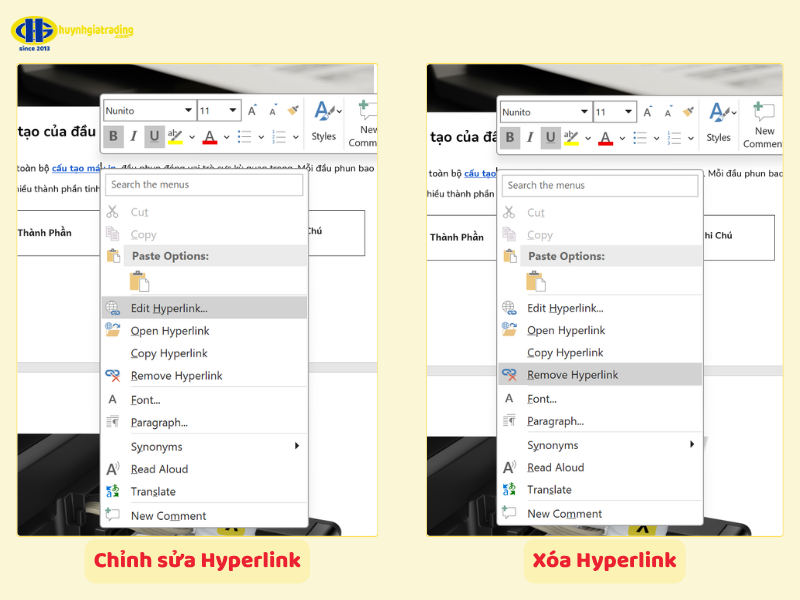Choose Edit Hyperlink in left context menu
Viewport: 800px width, 600px height.
pos(169,308)
